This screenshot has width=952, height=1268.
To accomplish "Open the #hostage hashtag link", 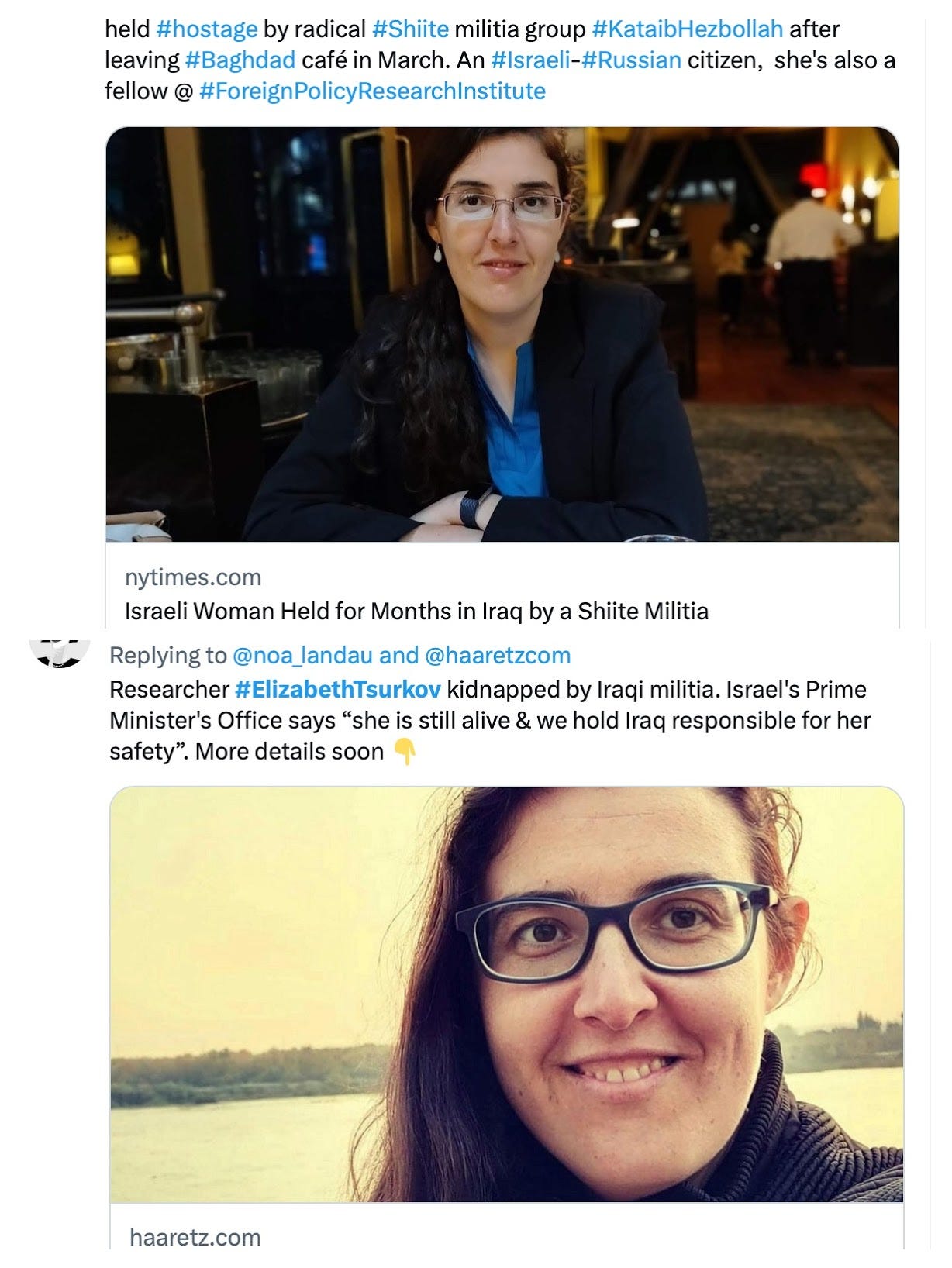I will [x=207, y=30].
